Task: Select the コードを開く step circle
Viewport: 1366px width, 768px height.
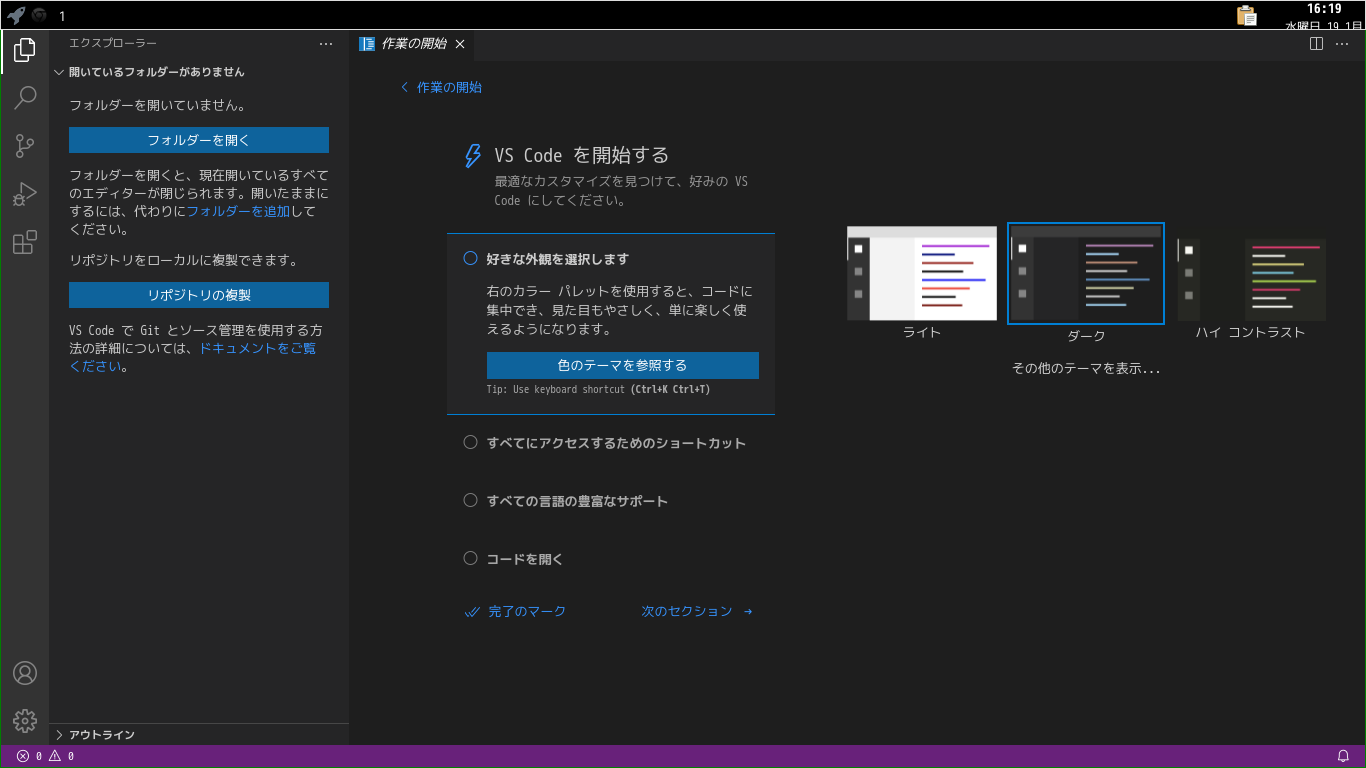Action: point(470,558)
